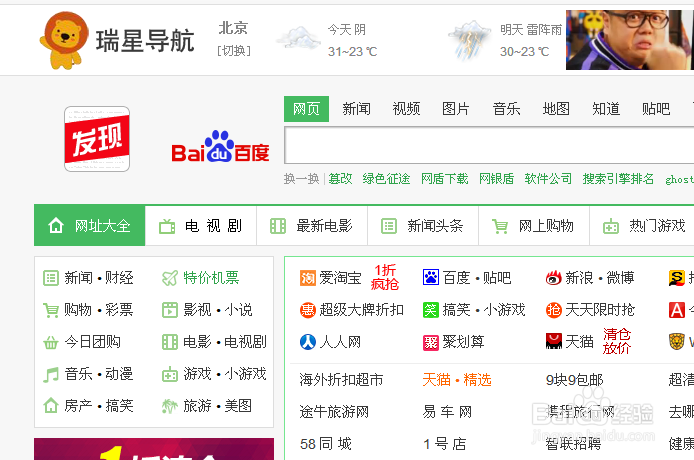
Task: Click in the Baidu search input box
Action: [x=489, y=145]
